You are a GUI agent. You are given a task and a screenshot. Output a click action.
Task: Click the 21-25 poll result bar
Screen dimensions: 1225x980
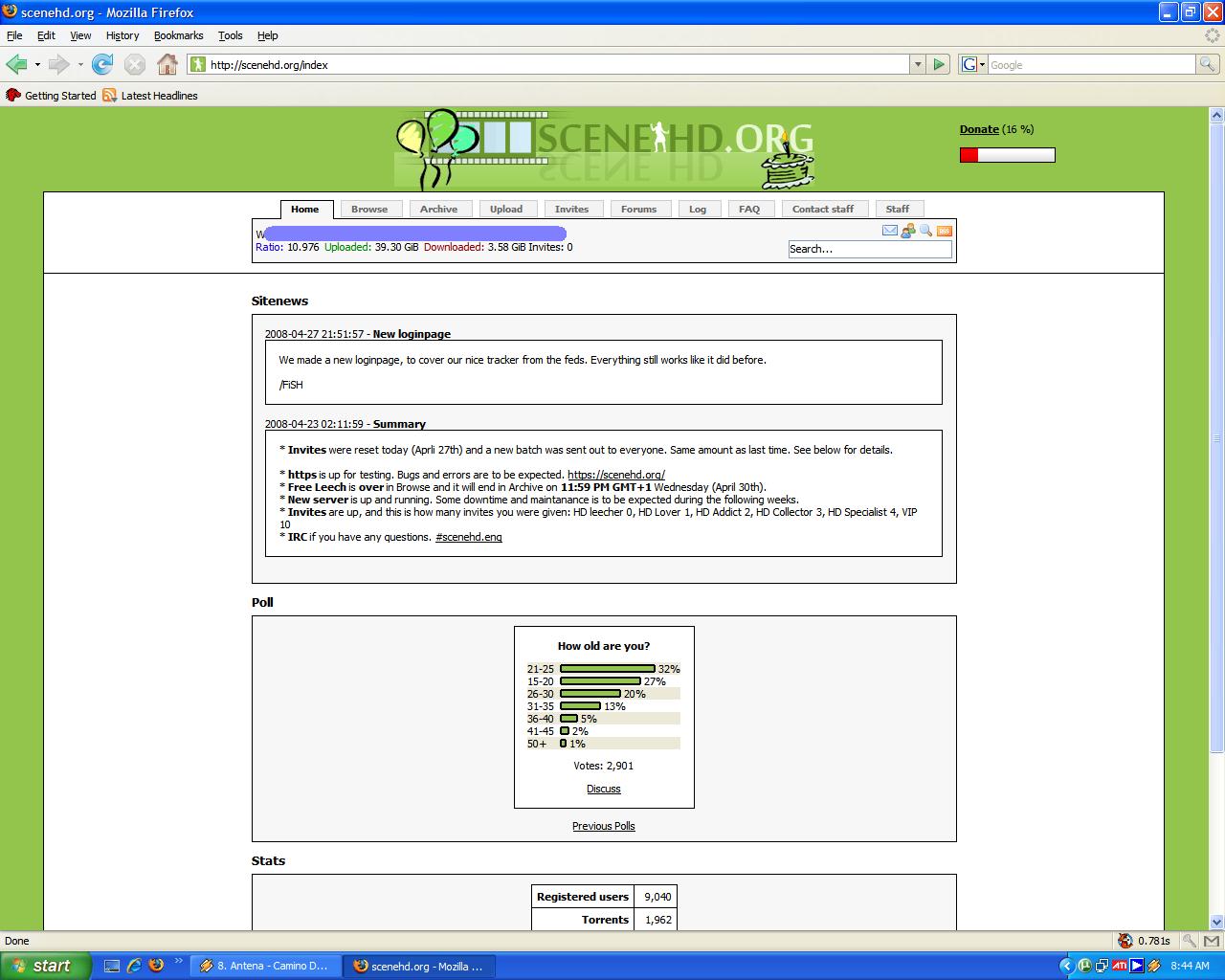[x=608, y=669]
